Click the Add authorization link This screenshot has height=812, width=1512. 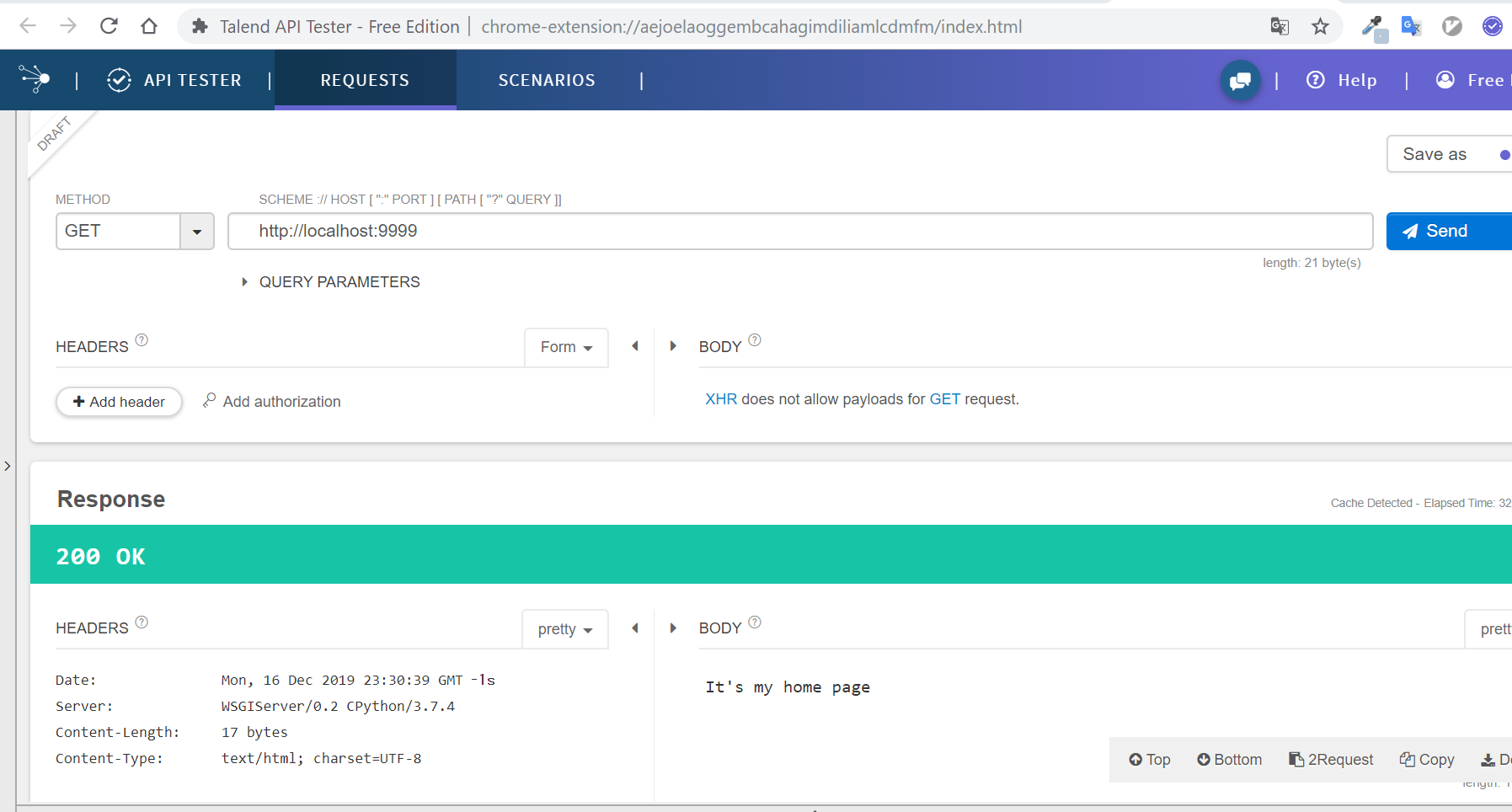coord(281,401)
